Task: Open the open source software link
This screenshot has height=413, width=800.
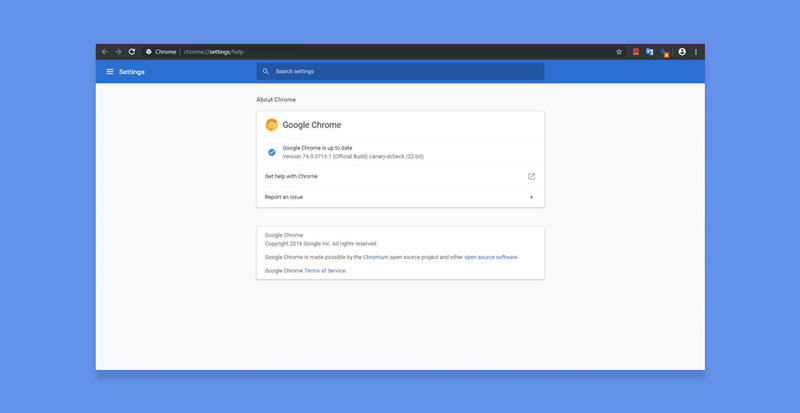Action: pos(490,257)
